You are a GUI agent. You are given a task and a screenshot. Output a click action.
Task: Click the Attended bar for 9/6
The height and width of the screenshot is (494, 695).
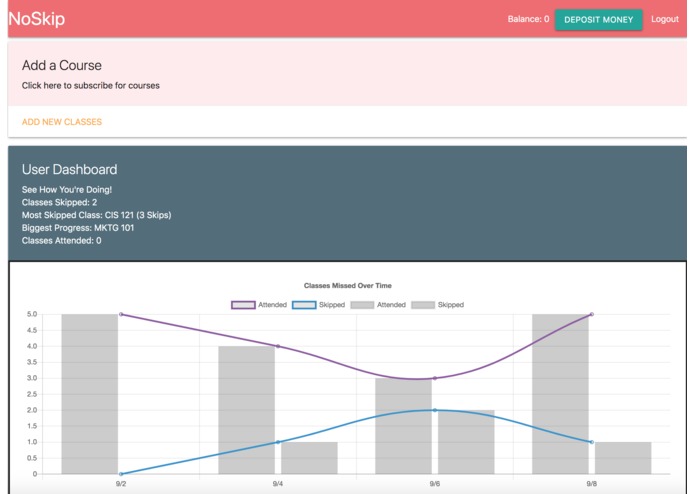[x=403, y=426]
